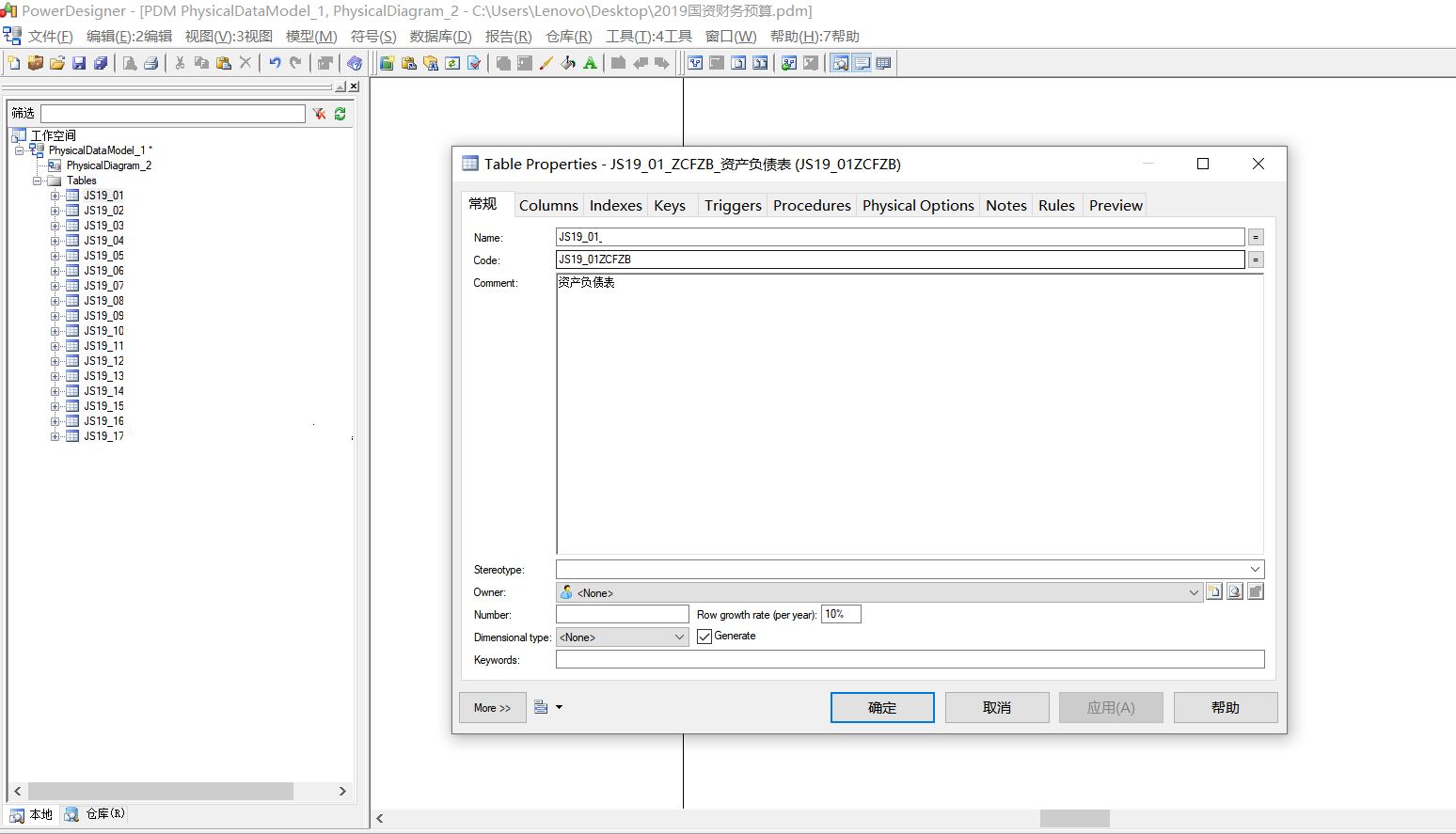Click the 帮助 button in dialog
This screenshot has height=834, width=1456.
pyautogui.click(x=1226, y=708)
